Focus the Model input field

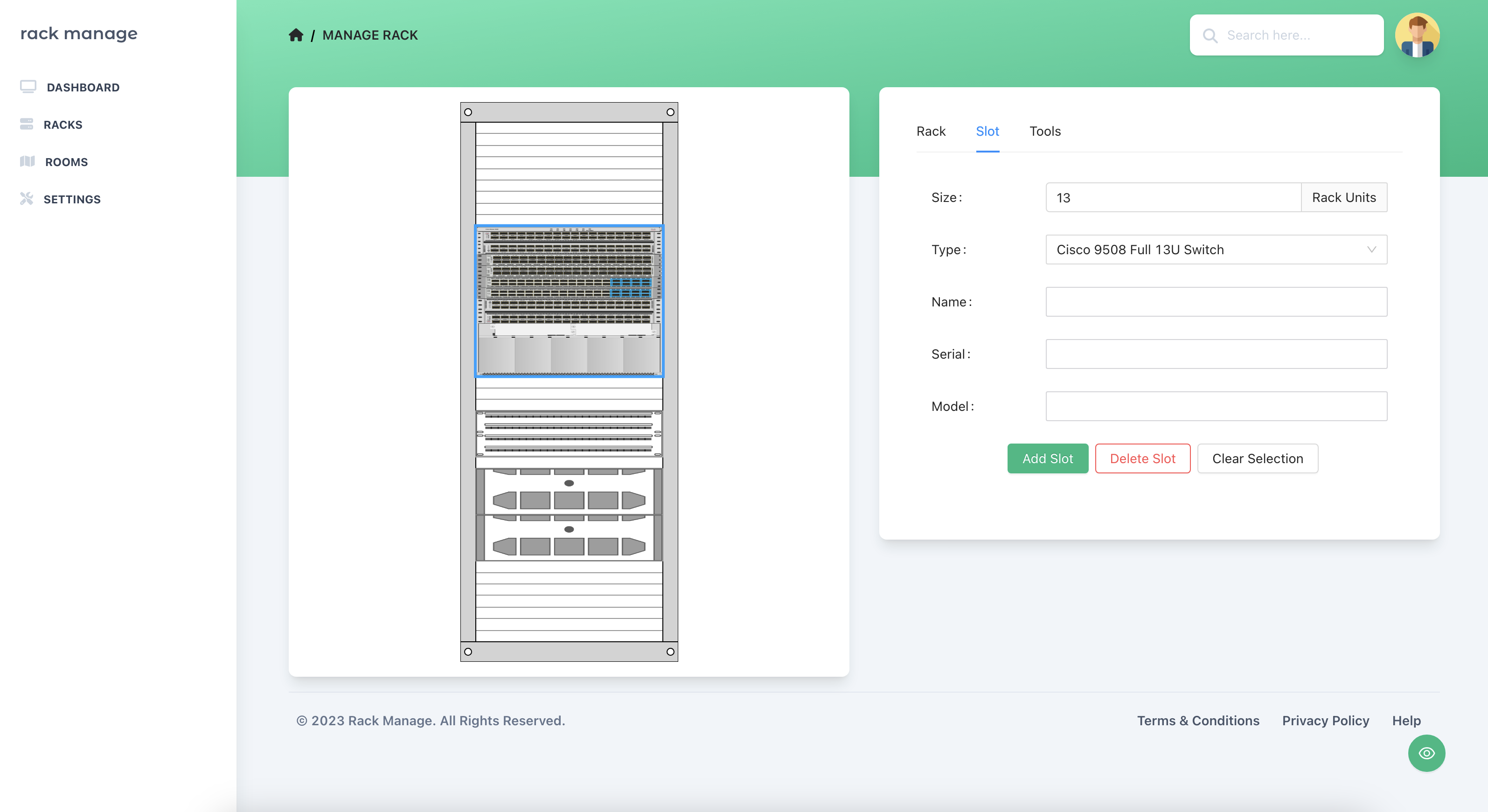(1216, 407)
